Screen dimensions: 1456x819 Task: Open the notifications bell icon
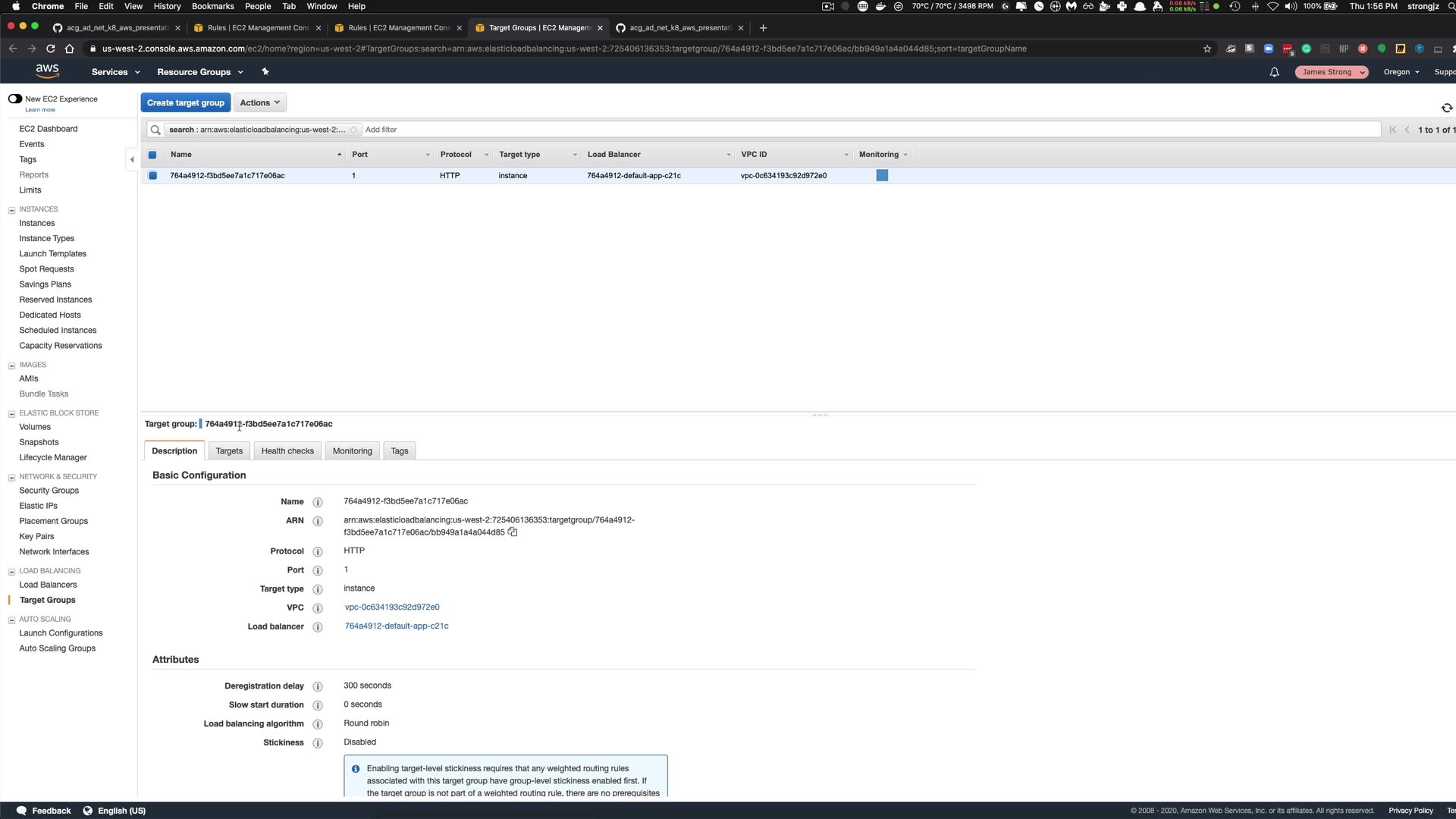click(1274, 72)
